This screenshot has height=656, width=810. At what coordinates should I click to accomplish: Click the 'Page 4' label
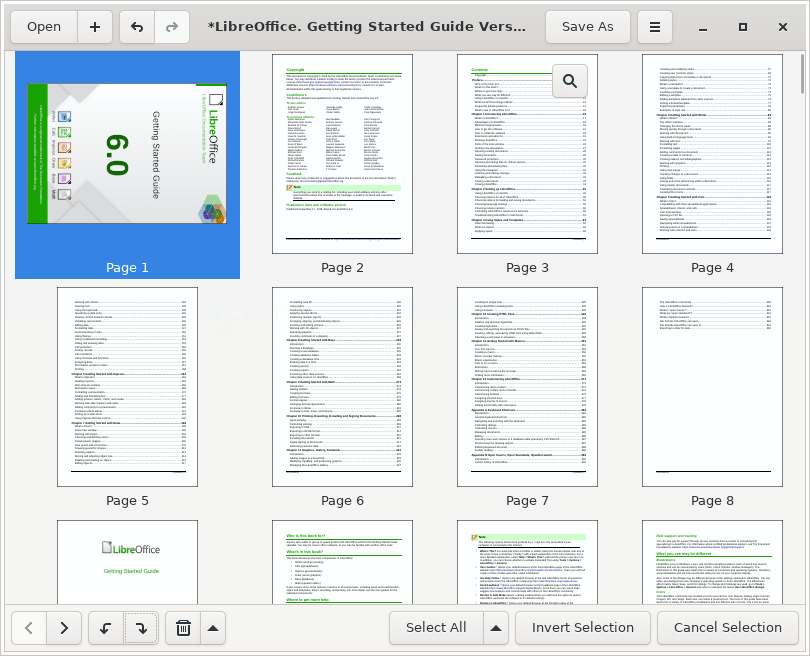click(x=712, y=268)
